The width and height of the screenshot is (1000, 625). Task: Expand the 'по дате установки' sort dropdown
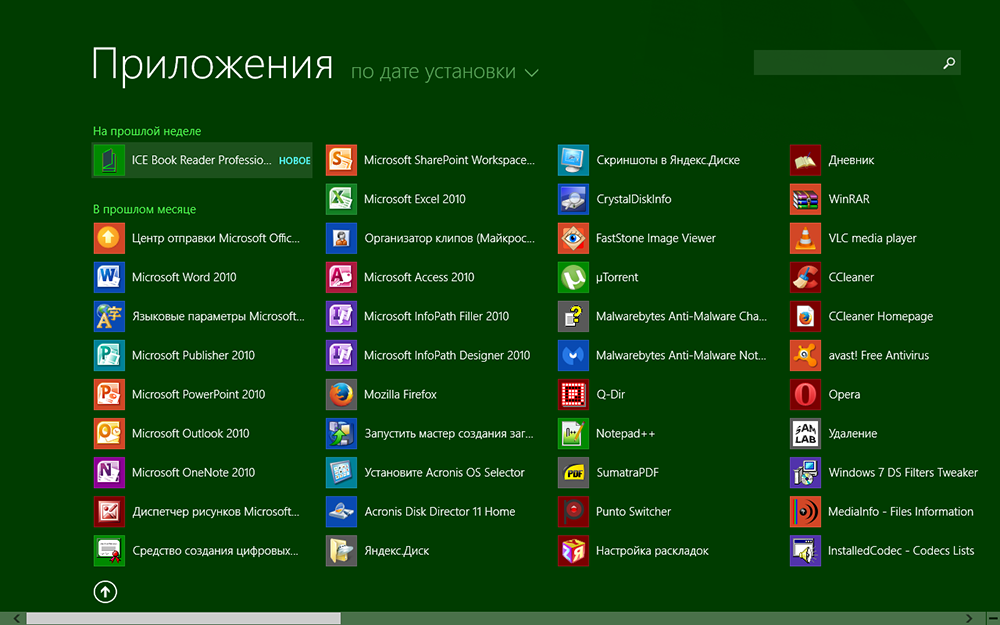tap(445, 72)
